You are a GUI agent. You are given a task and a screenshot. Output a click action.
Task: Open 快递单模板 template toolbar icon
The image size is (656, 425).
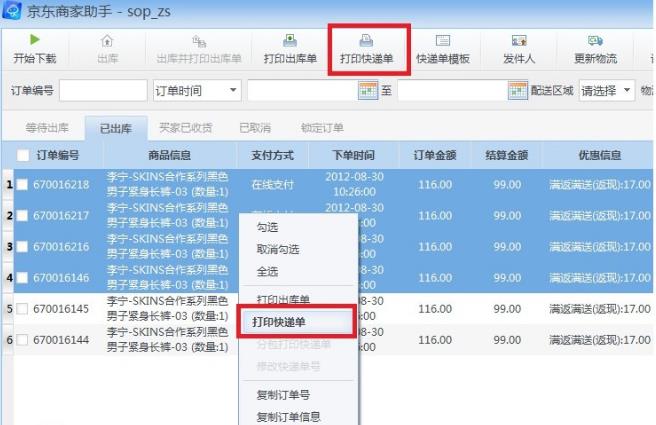pos(443,41)
